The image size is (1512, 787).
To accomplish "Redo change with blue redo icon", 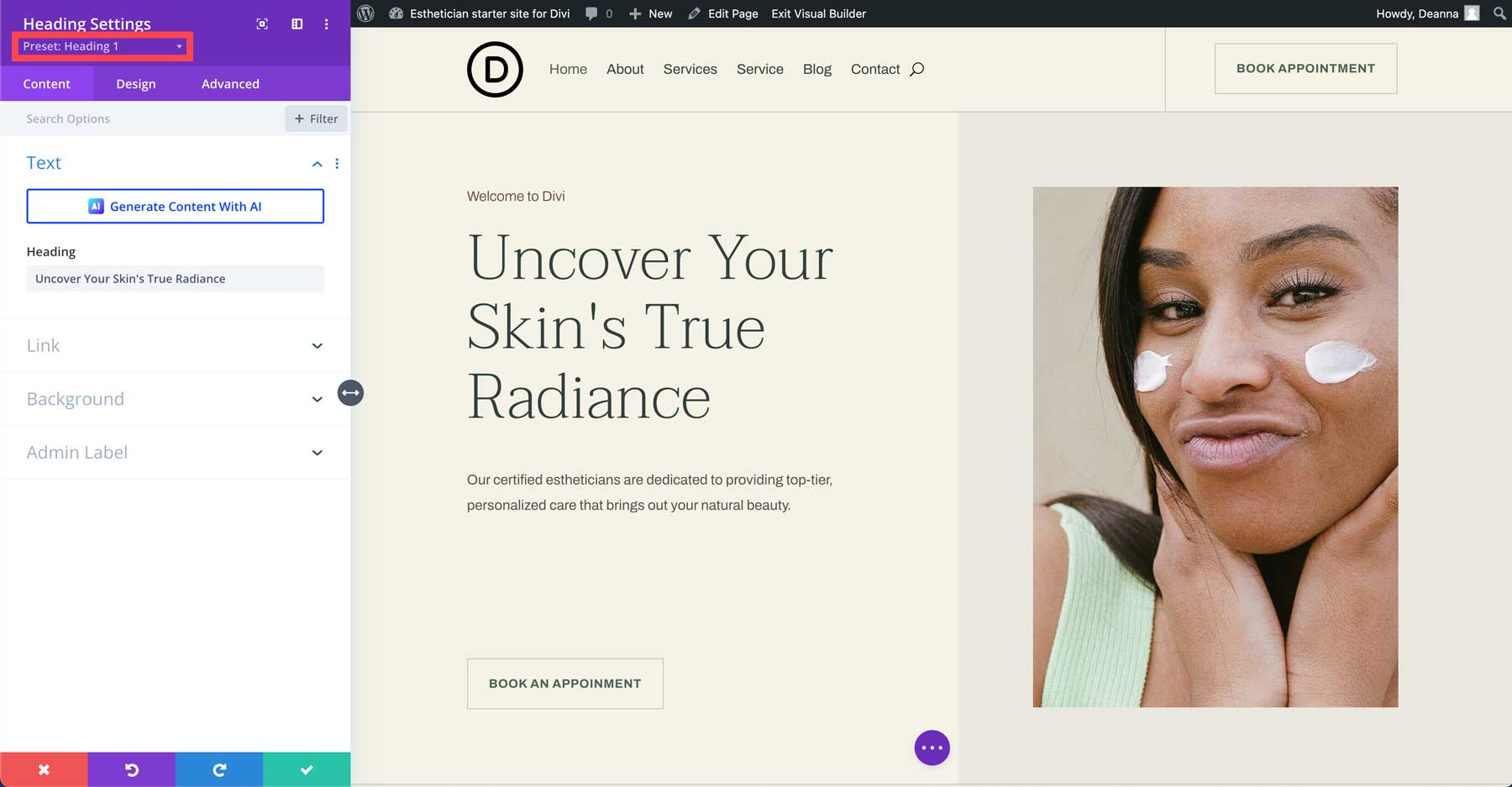I will pos(218,769).
